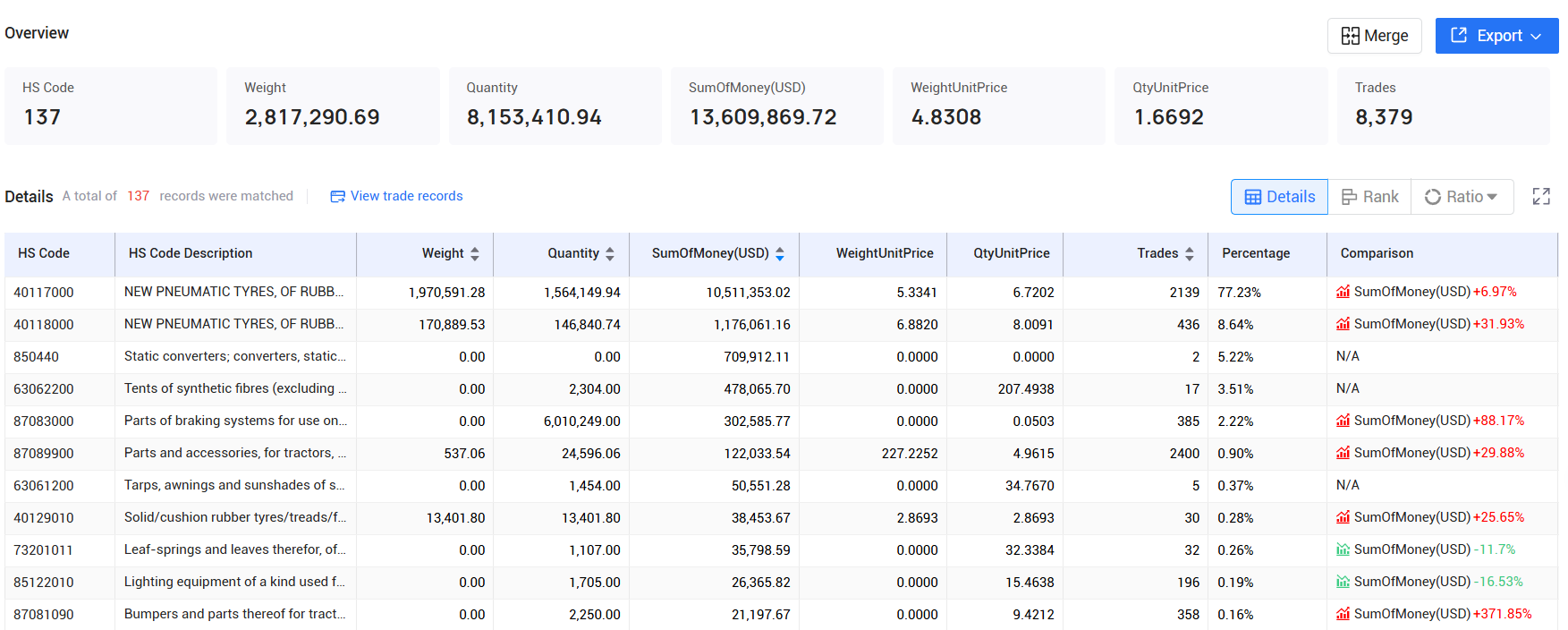
Task: Click chart icon for 87081090 comparison
Action: pyautogui.click(x=1343, y=614)
